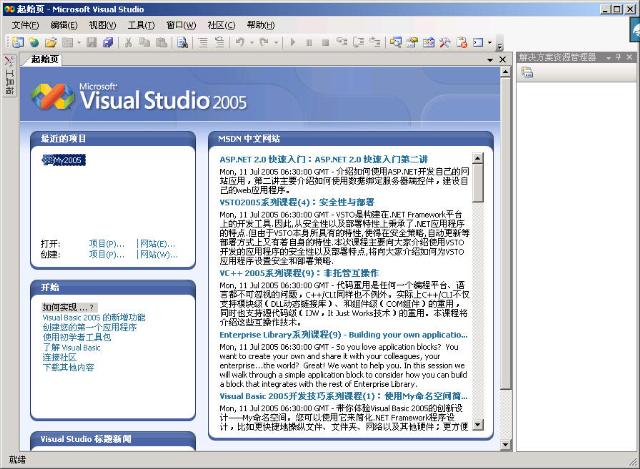This screenshot has width=640, height=469.
Task: Click MSDN news list scroll down arrow
Action: coord(478,425)
